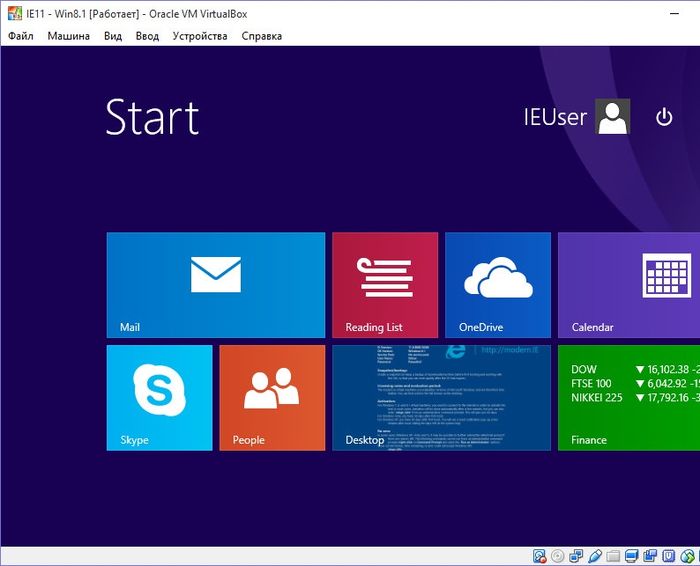
Task: Click the IEUser account name
Action: [555, 117]
